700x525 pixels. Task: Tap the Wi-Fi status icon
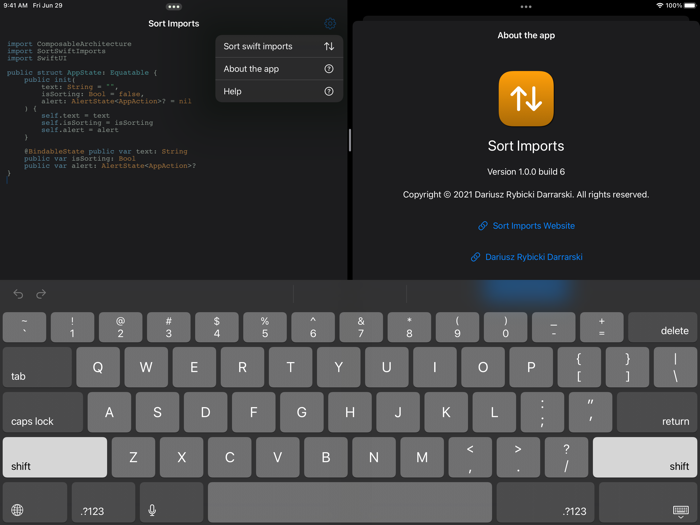[659, 5]
